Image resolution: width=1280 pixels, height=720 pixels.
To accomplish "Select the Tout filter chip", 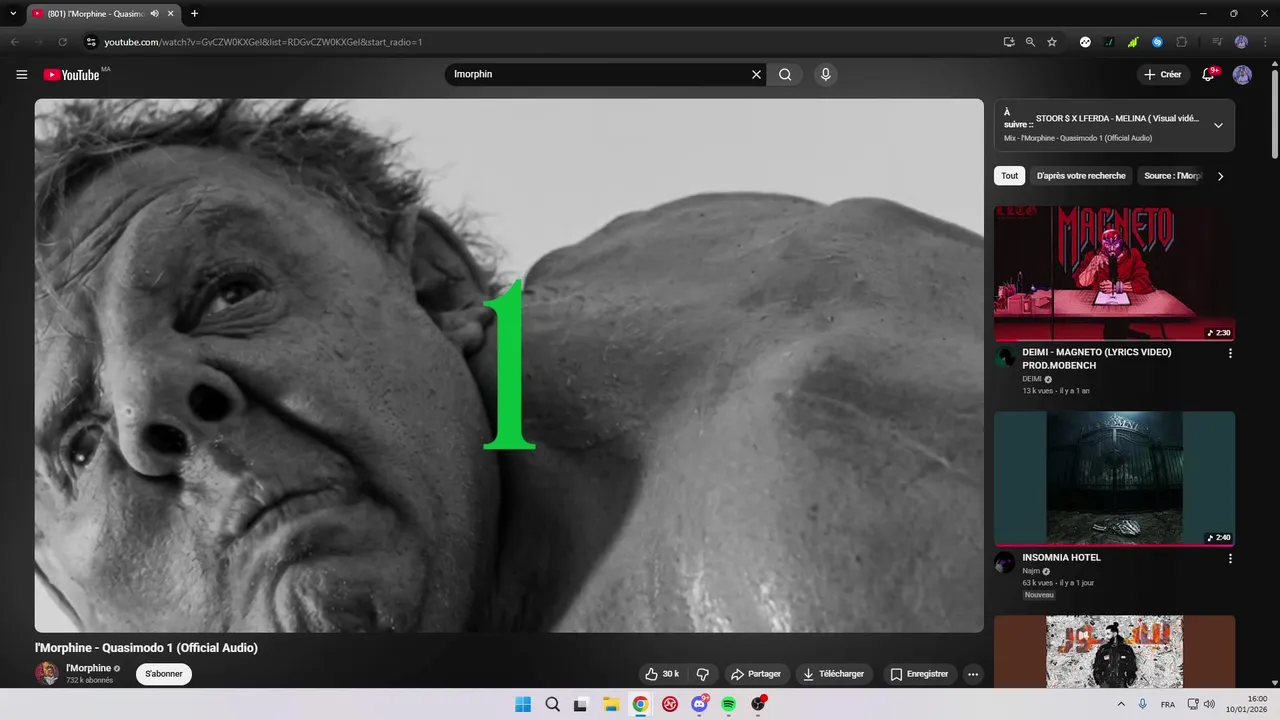I will pos(1009,176).
